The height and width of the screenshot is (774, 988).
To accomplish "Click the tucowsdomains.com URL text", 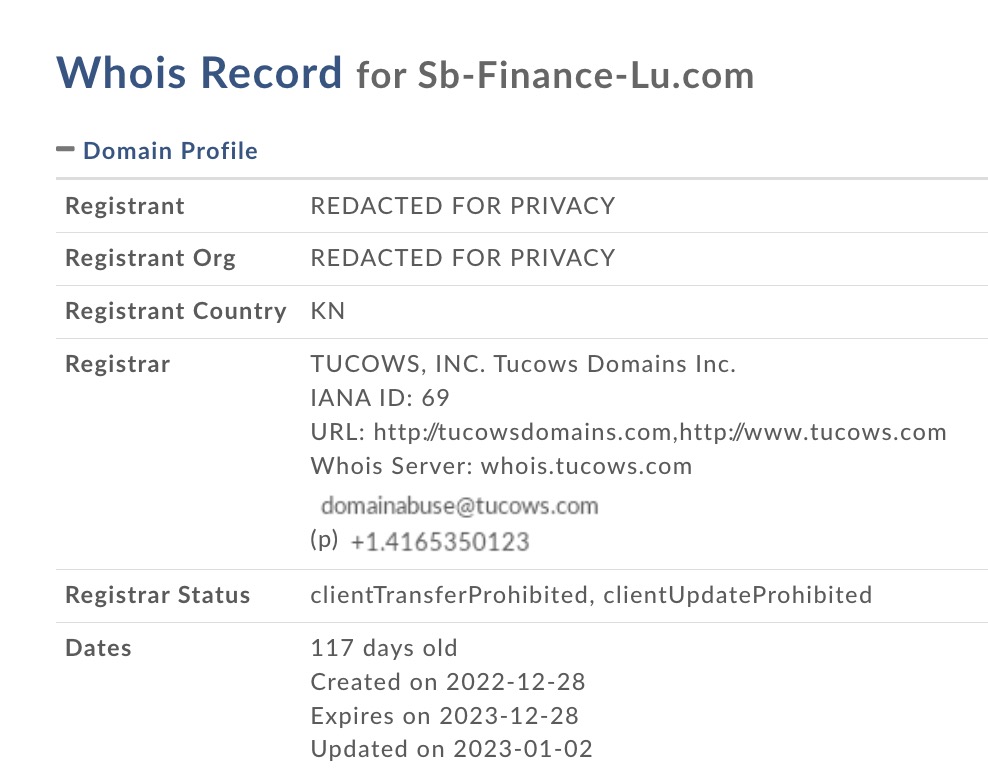I will point(522,432).
